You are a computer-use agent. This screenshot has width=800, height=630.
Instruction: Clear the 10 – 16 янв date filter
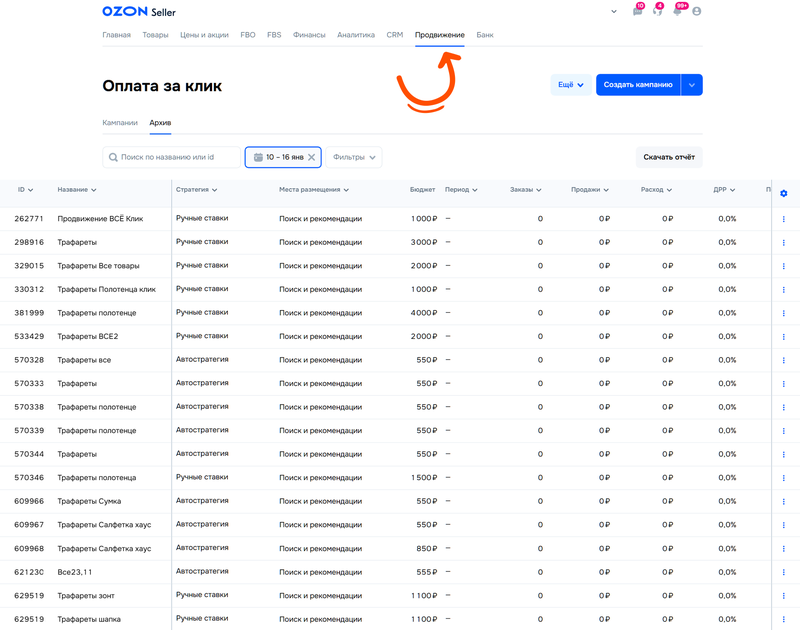pos(311,157)
